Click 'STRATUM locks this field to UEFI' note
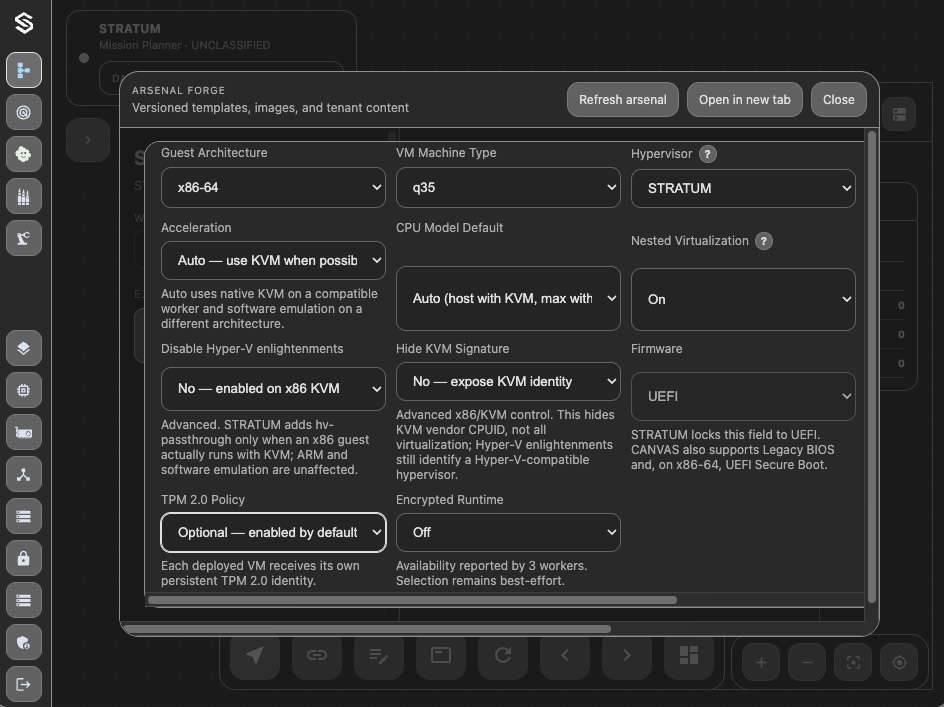 725,435
